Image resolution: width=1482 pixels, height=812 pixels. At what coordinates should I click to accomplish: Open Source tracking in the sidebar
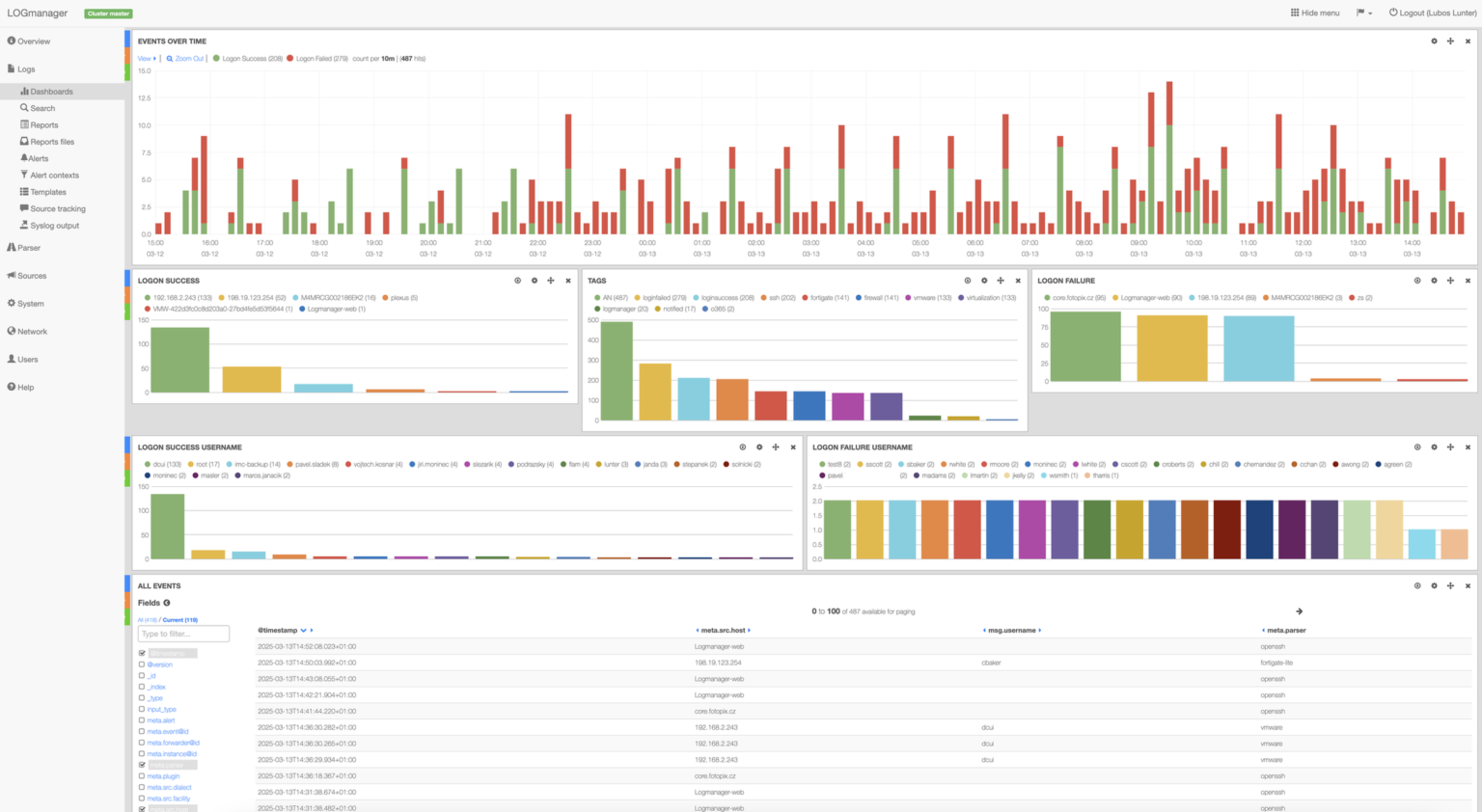coord(56,208)
